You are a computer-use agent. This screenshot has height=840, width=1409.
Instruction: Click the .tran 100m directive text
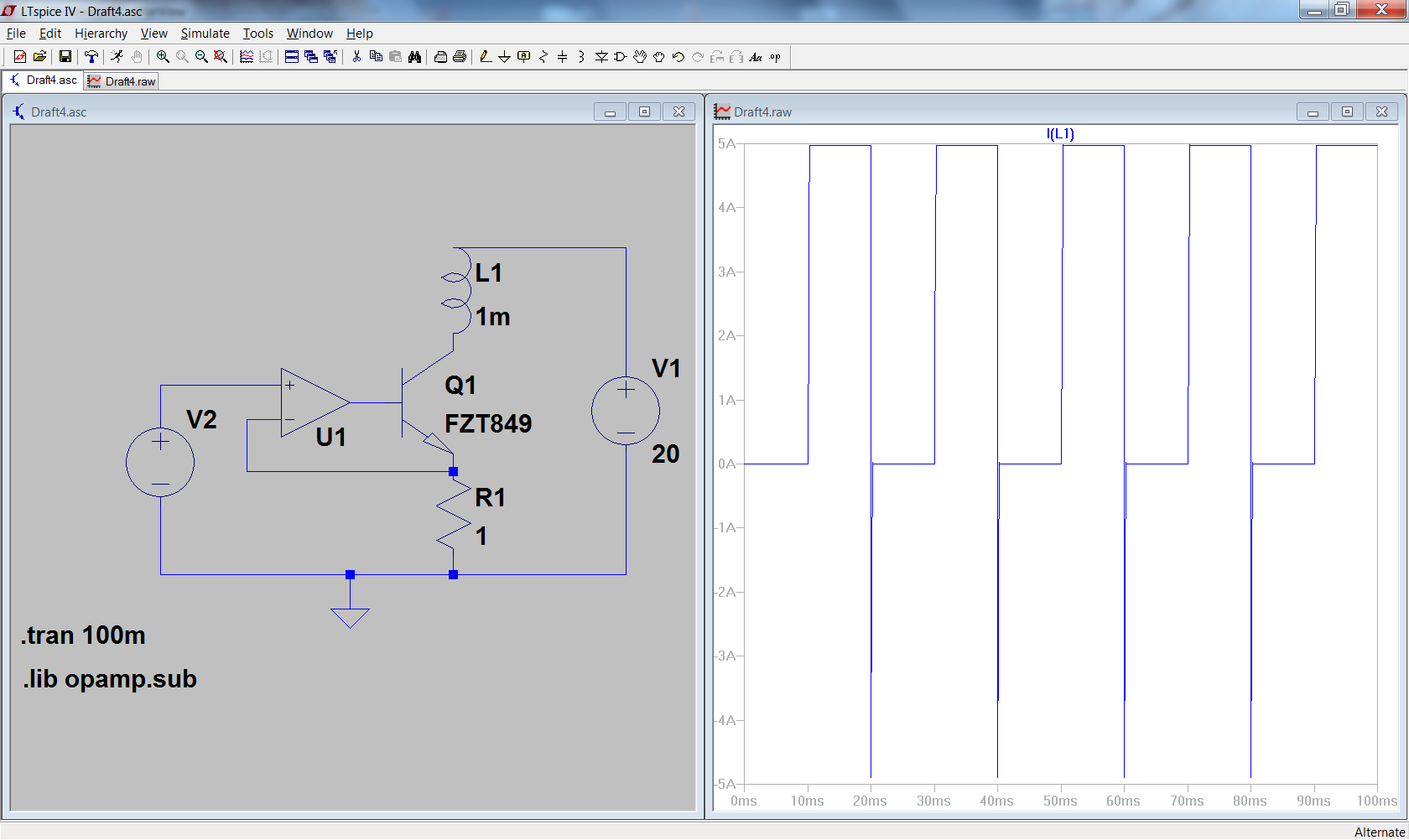point(83,635)
